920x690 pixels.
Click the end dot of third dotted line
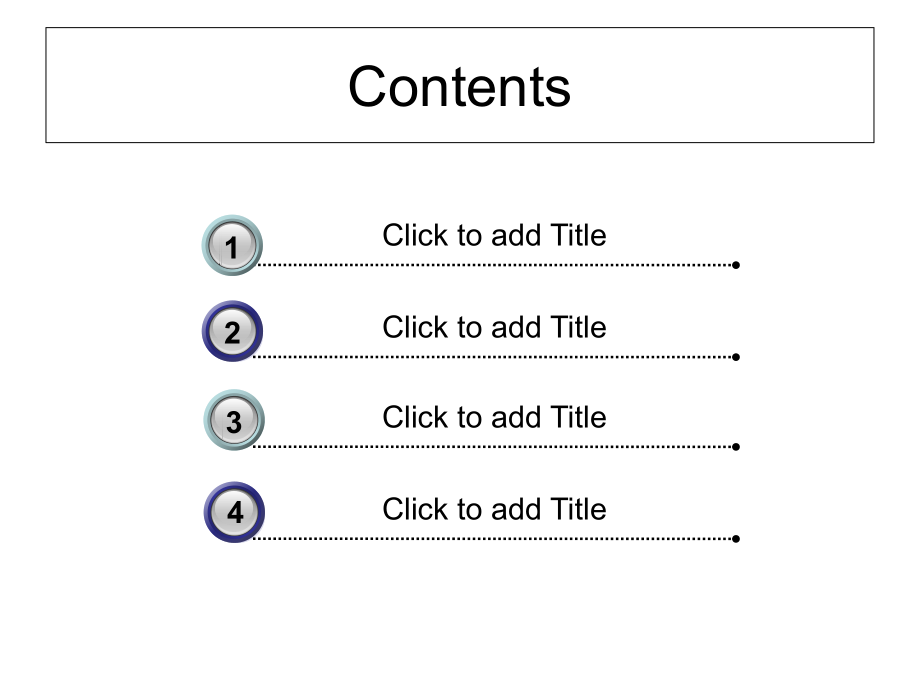(x=736, y=447)
